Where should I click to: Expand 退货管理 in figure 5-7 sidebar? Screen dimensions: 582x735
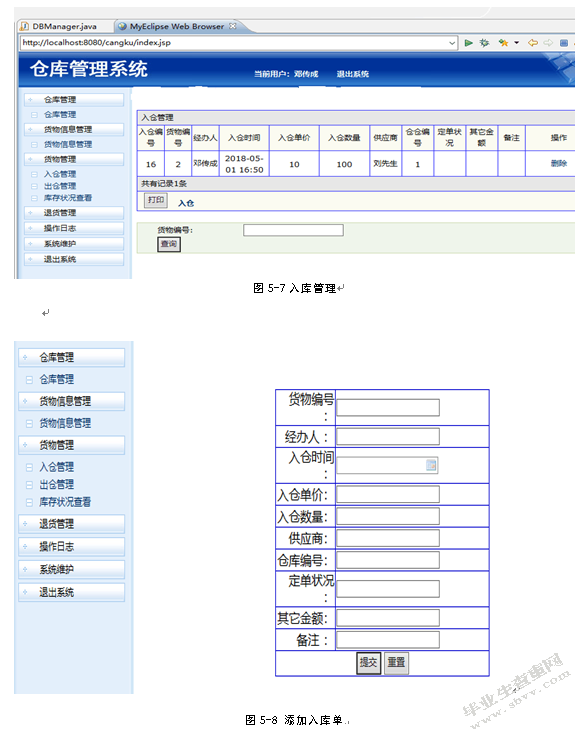pyautogui.click(x=74, y=213)
